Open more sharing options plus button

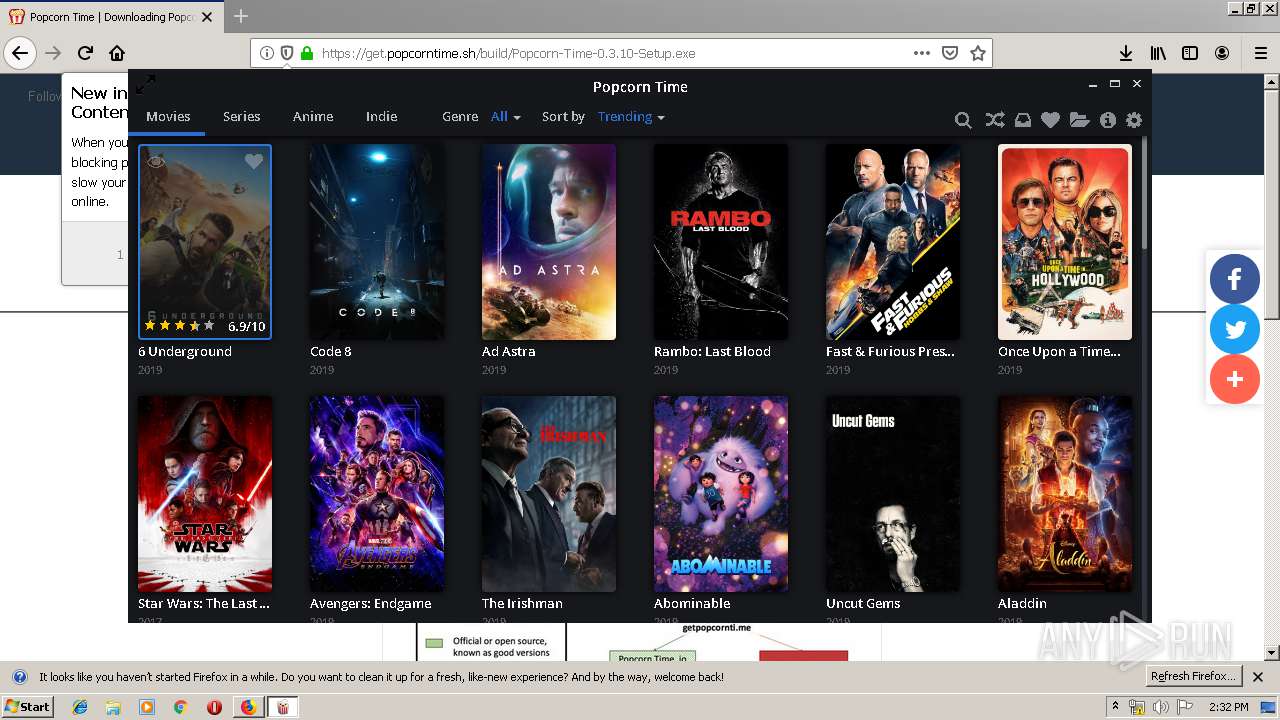click(1235, 380)
